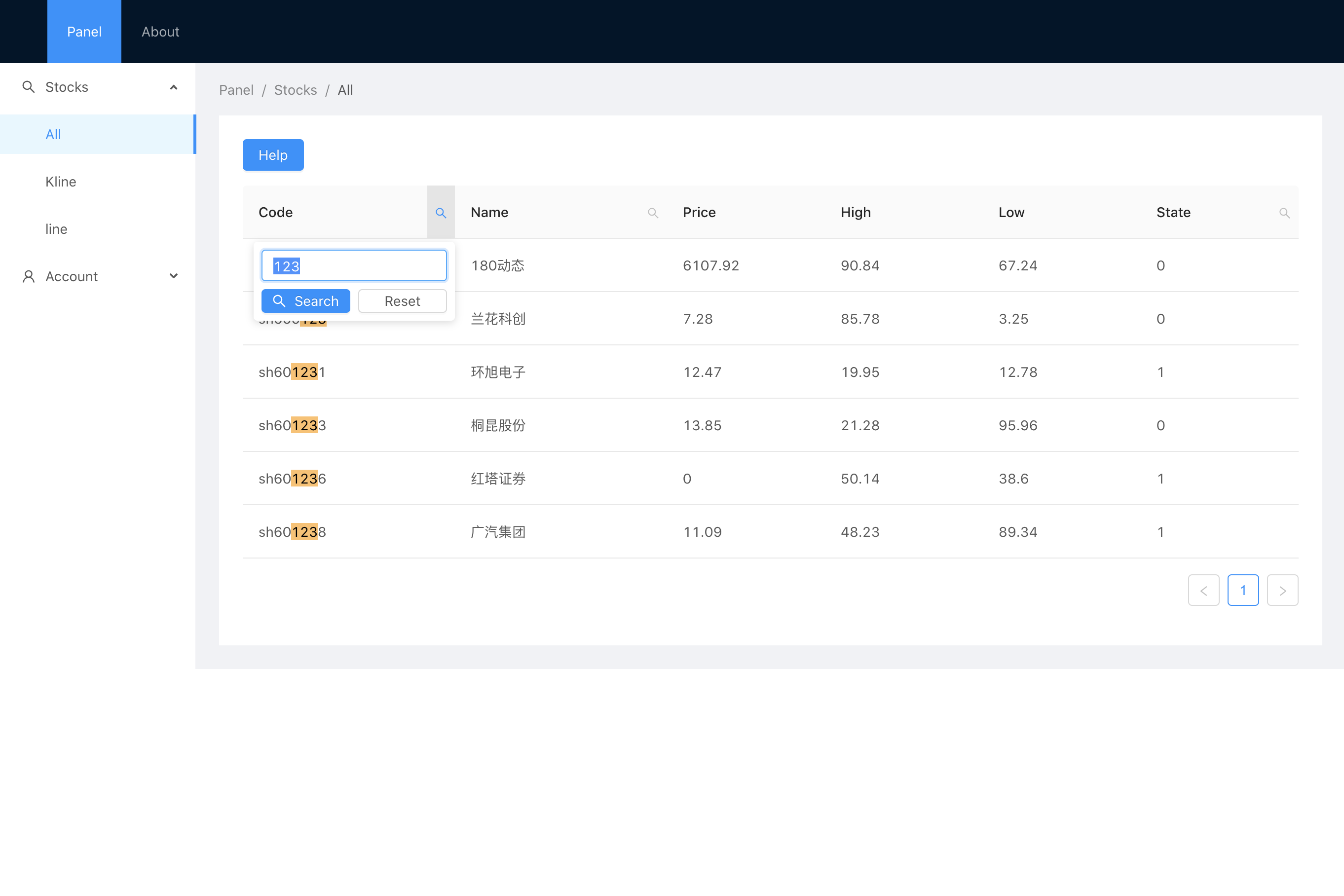Open the Name column search filter icon
The width and height of the screenshot is (1344, 896).
[x=653, y=213]
